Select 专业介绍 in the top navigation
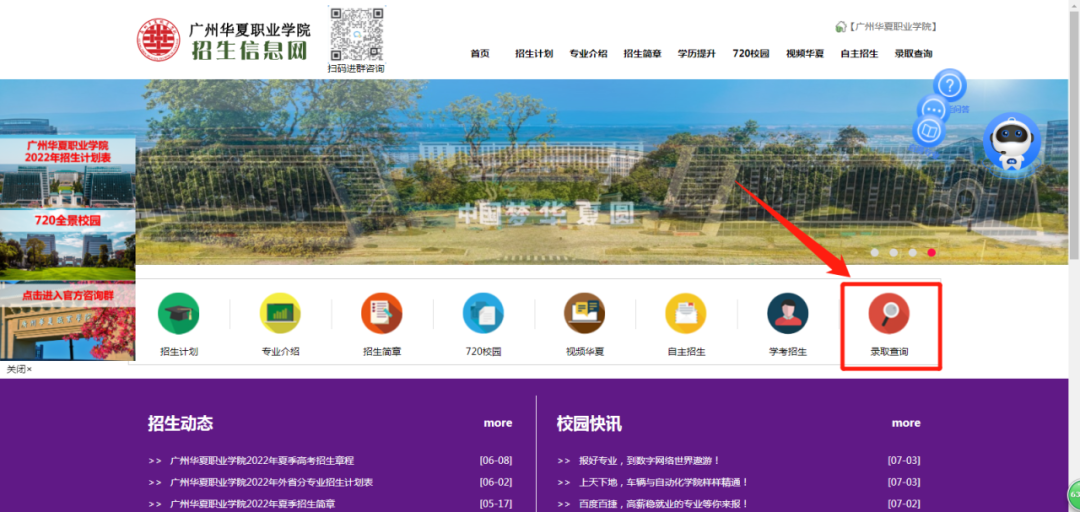The width and height of the screenshot is (1080, 512). tap(588, 54)
